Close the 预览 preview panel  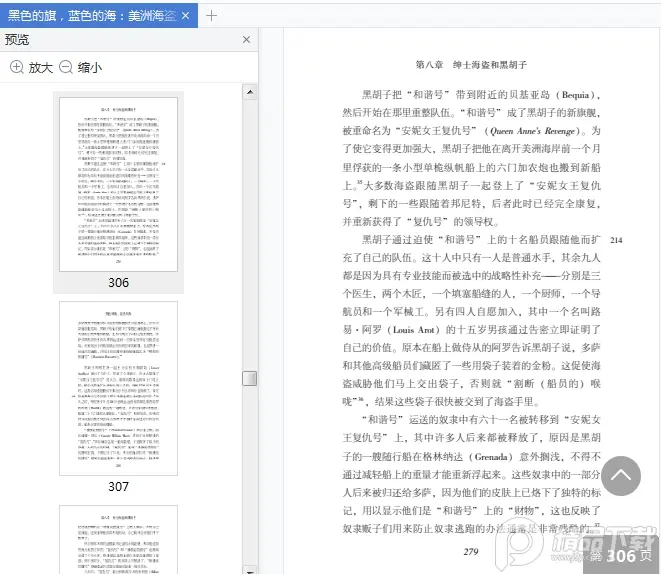click(x=247, y=40)
